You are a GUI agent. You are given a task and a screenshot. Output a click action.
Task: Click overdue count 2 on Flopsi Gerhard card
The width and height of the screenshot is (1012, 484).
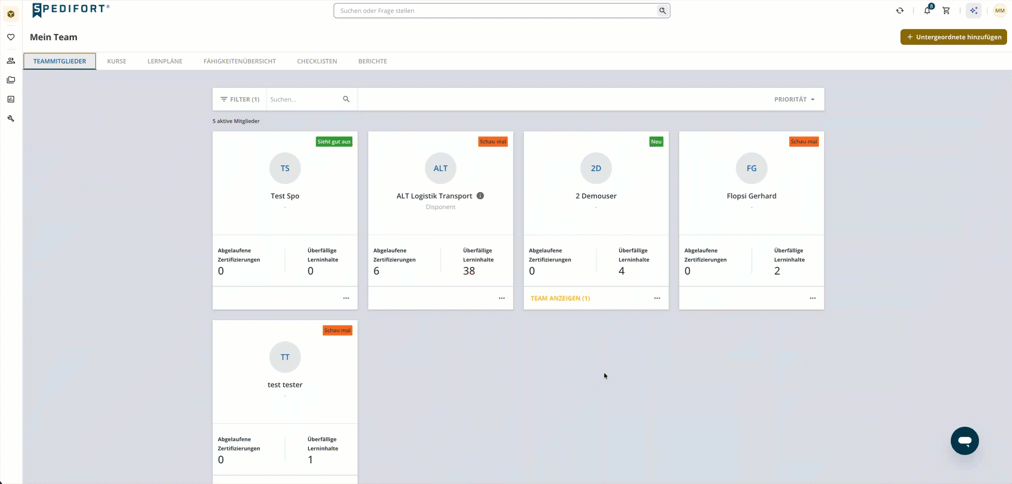point(777,271)
